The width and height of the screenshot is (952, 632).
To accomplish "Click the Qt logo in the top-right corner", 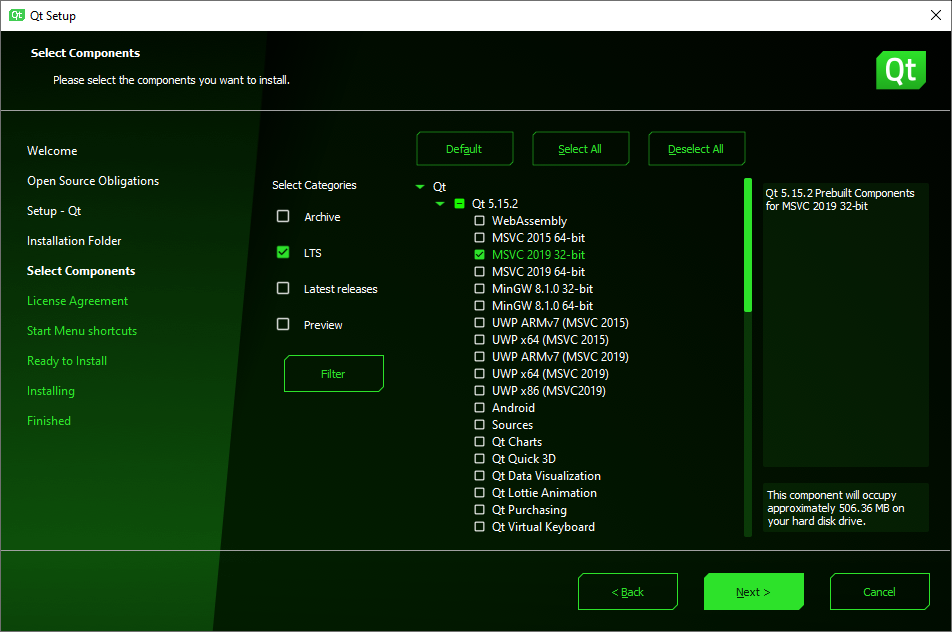I will (x=900, y=70).
